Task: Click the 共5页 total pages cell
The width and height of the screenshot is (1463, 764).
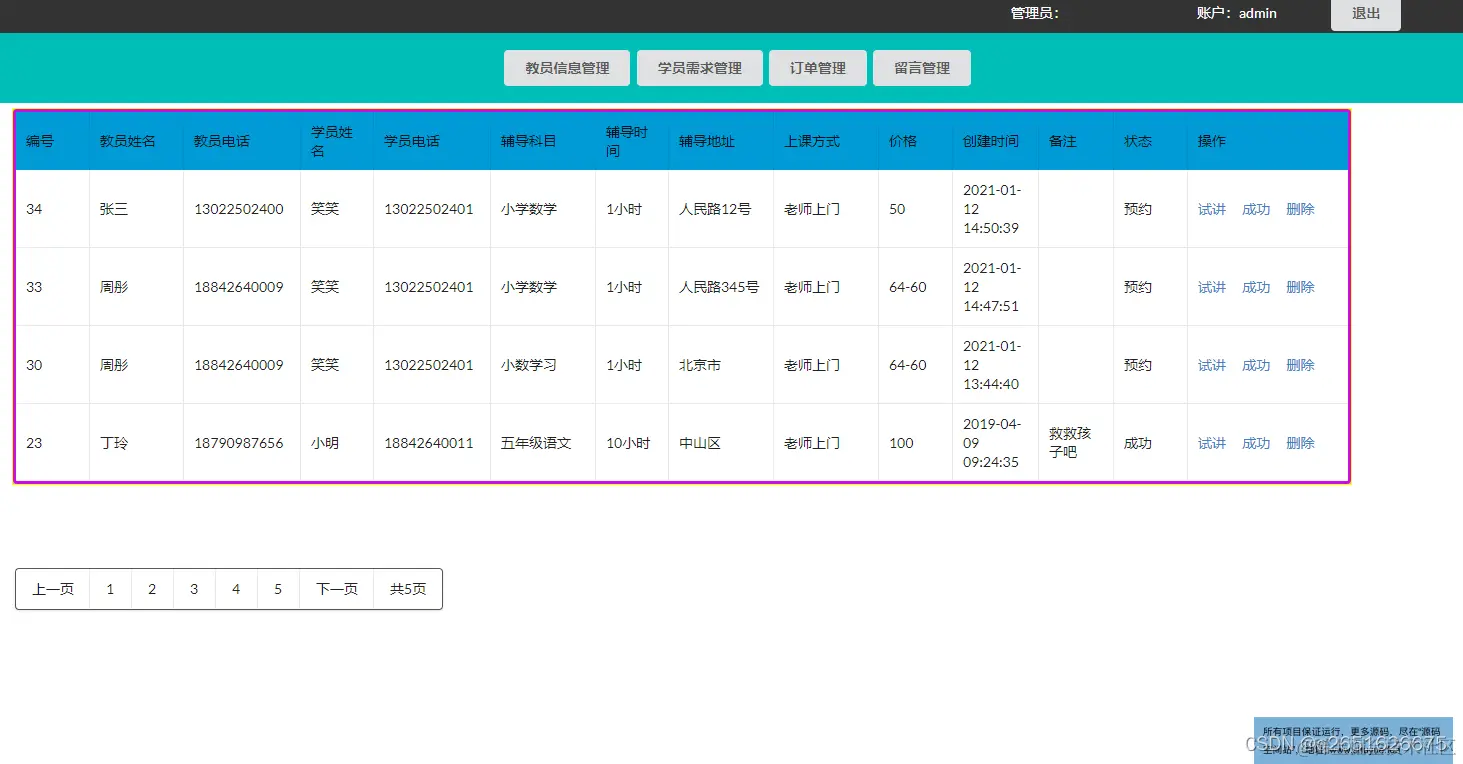Action: [x=408, y=589]
